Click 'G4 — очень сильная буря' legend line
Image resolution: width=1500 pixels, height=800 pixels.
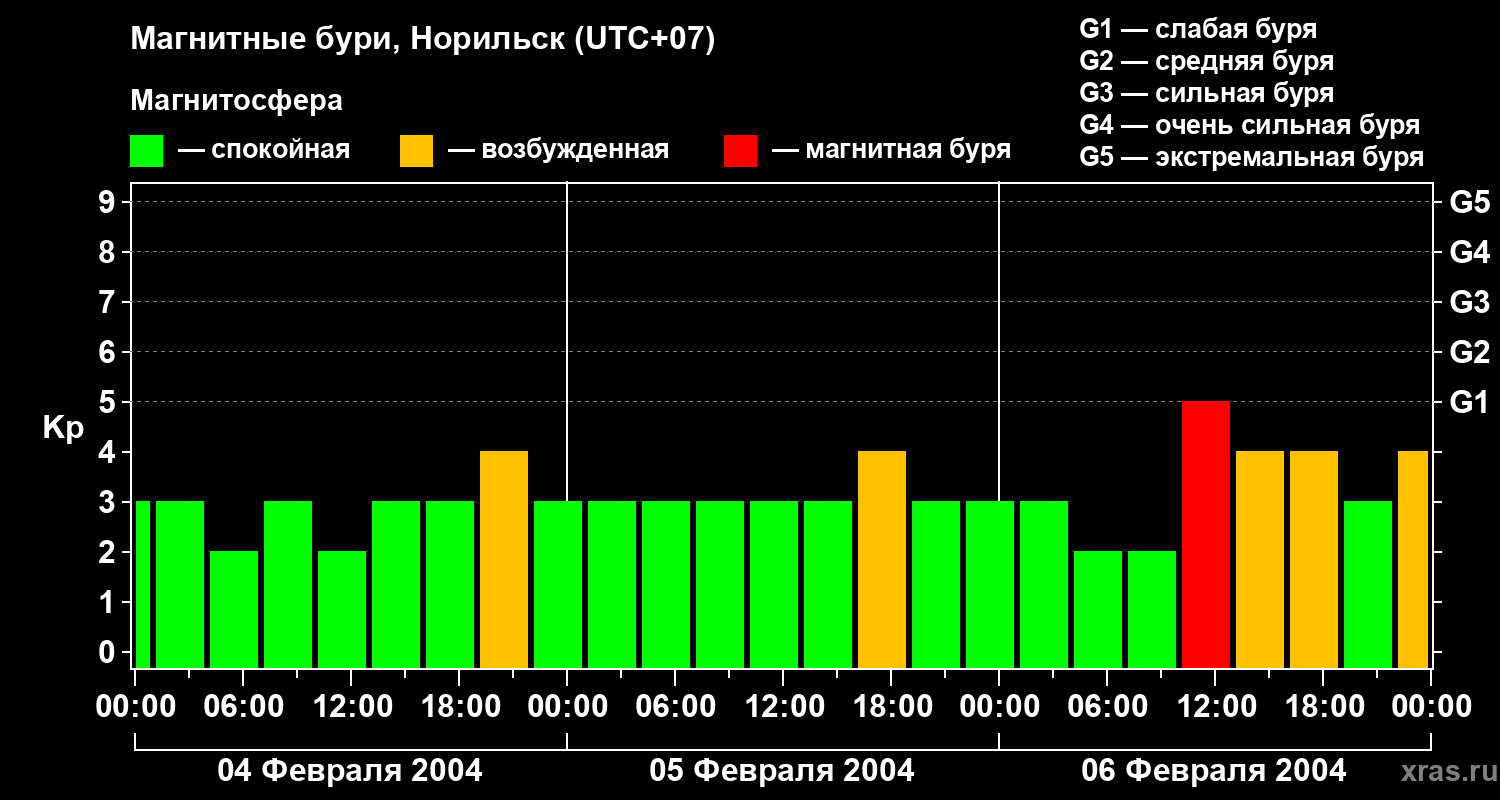click(1250, 125)
